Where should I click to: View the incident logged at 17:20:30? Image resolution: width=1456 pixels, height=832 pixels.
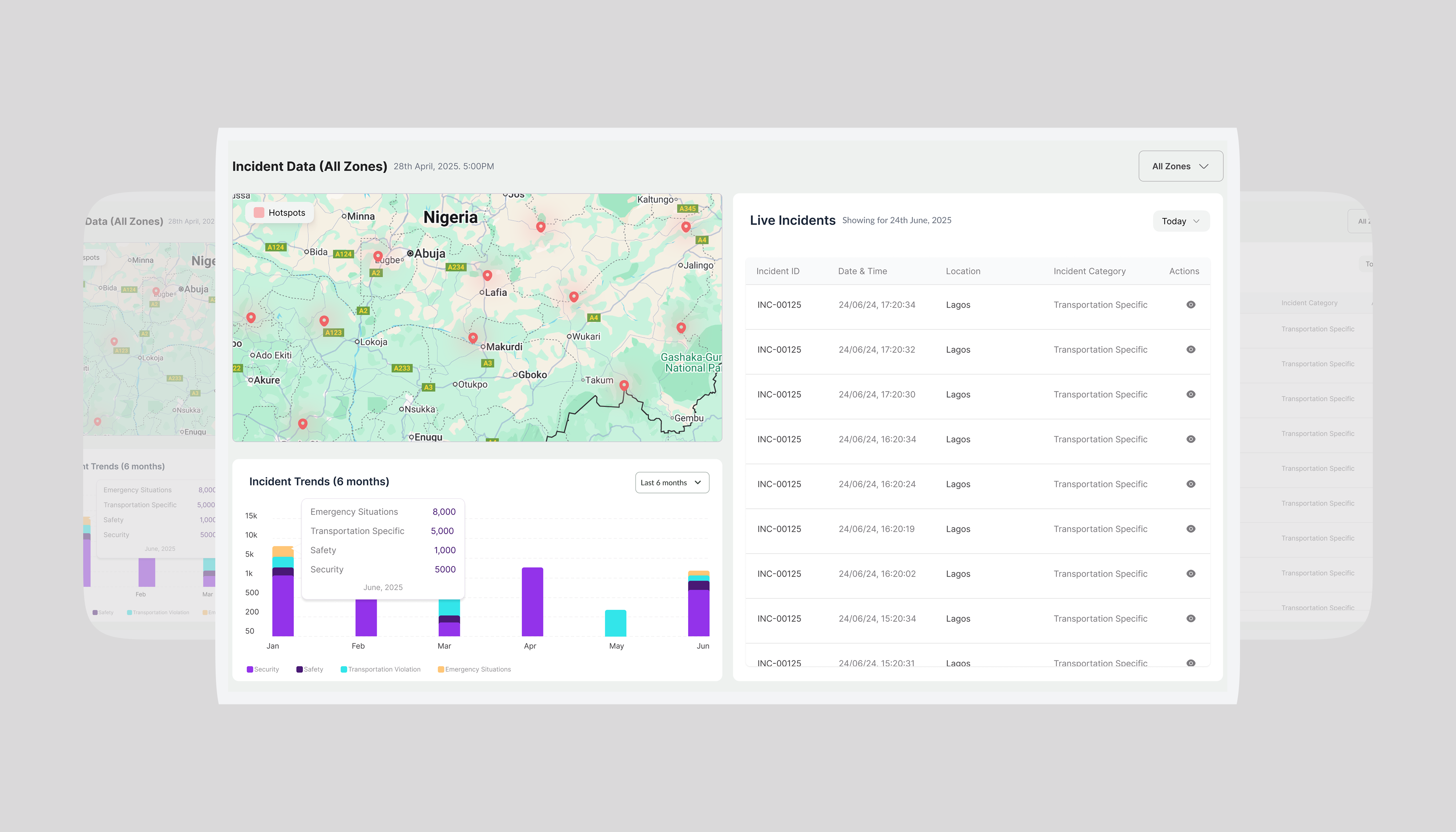point(1191,394)
